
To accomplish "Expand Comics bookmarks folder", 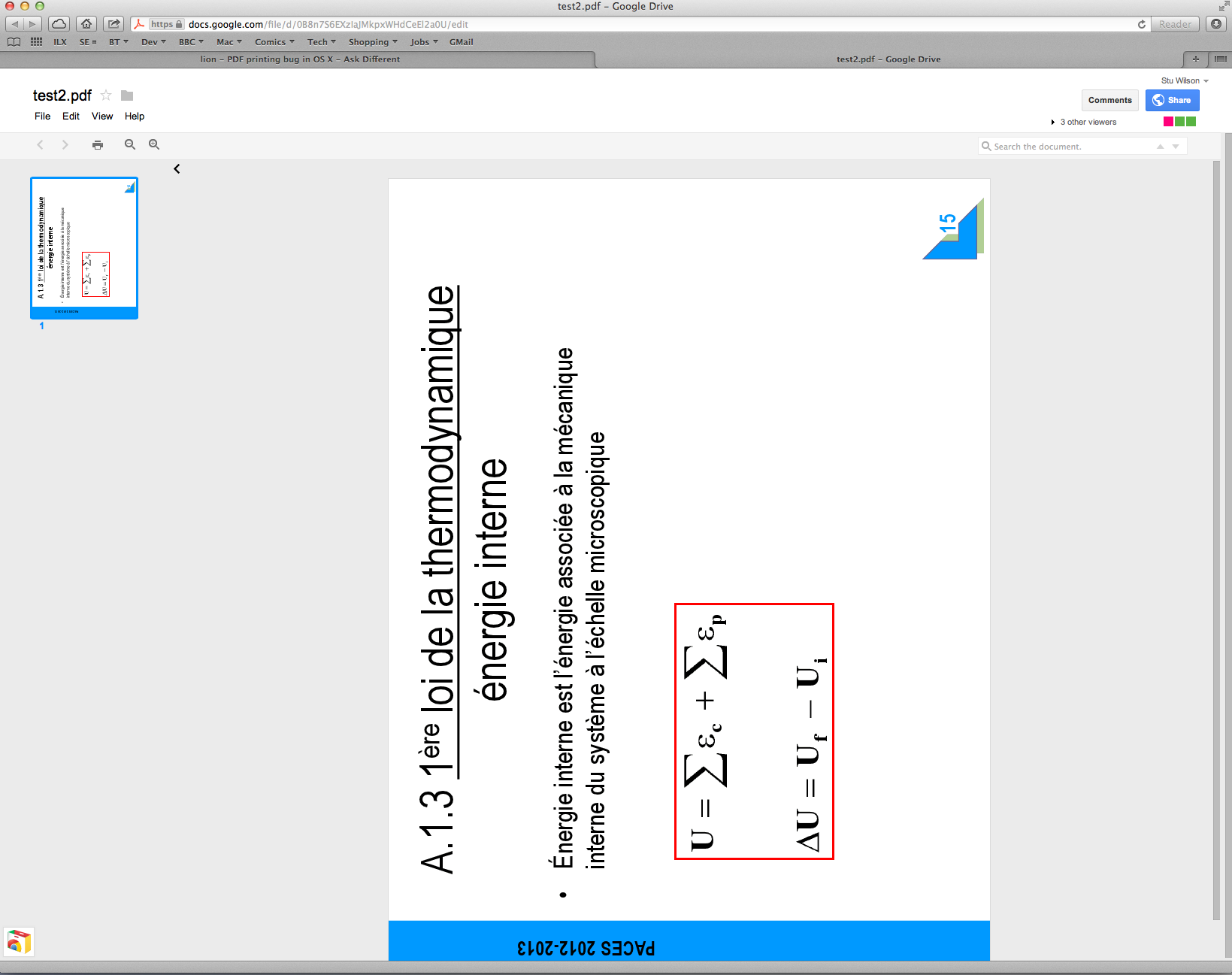I will [x=274, y=42].
